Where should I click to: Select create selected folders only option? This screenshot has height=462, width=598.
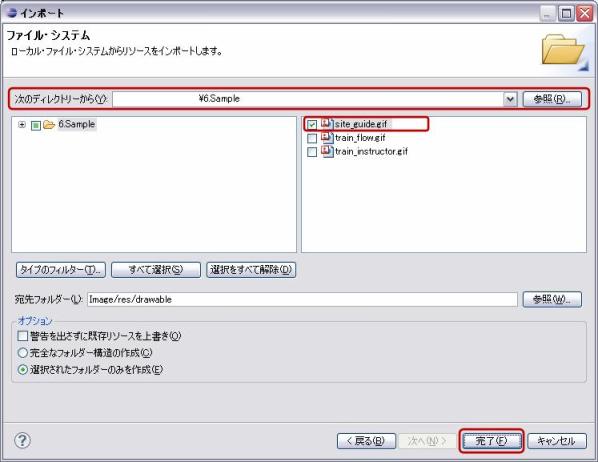tap(23, 370)
